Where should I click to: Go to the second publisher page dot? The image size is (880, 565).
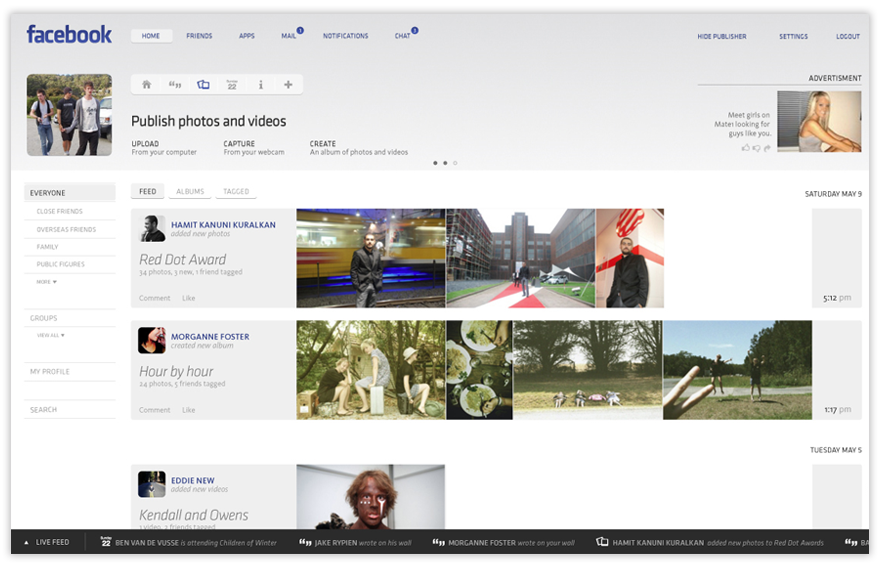click(445, 163)
